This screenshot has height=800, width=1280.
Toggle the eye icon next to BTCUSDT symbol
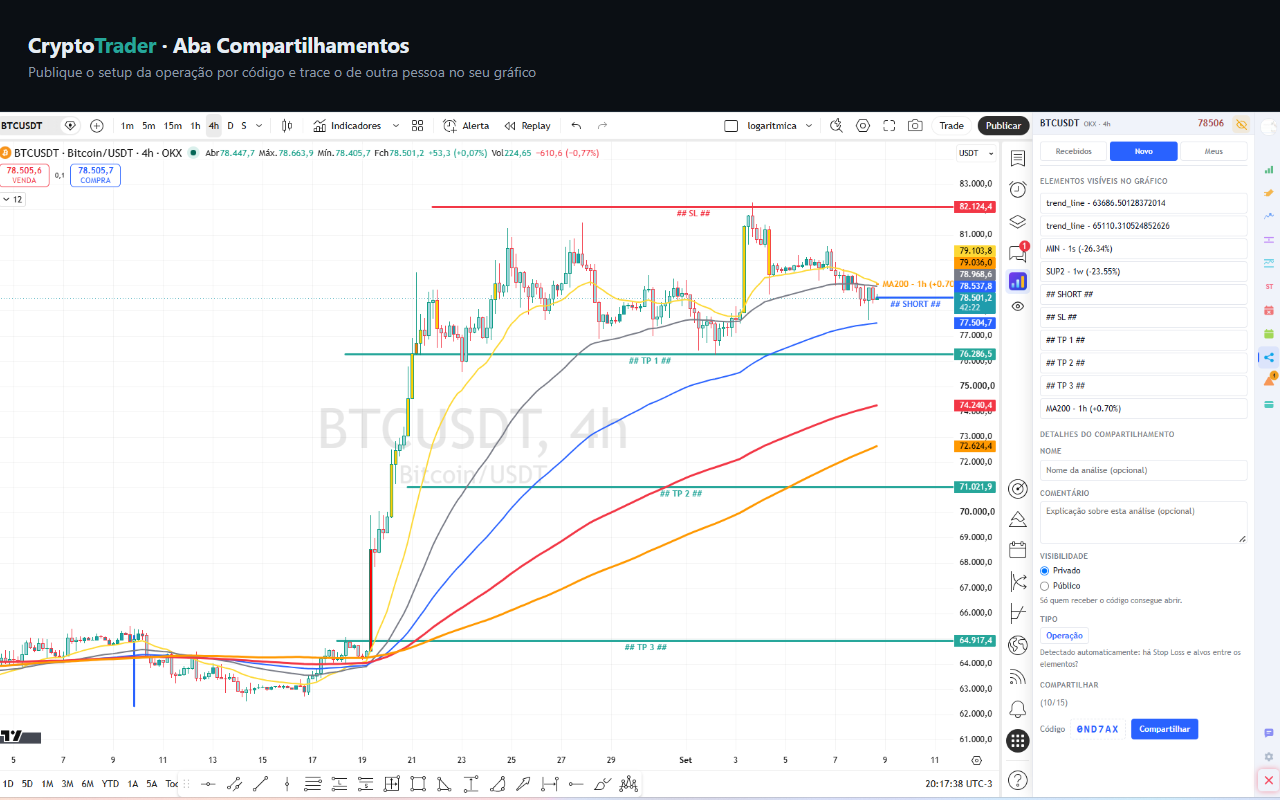[x=70, y=126]
